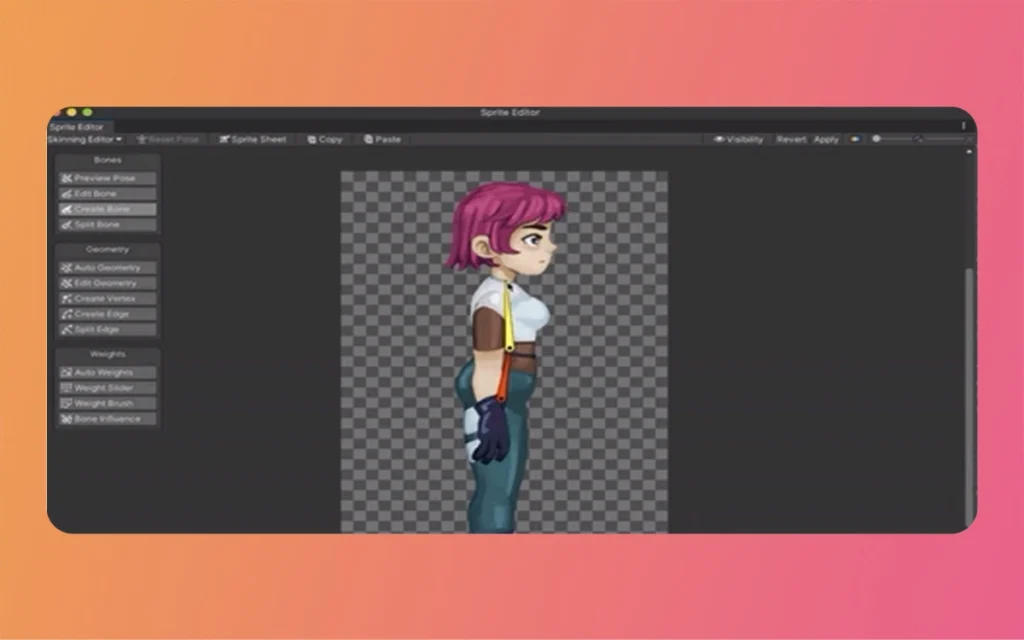Viewport: 1024px width, 640px height.
Task: Generate Auto Weights for bones
Action: pos(106,372)
